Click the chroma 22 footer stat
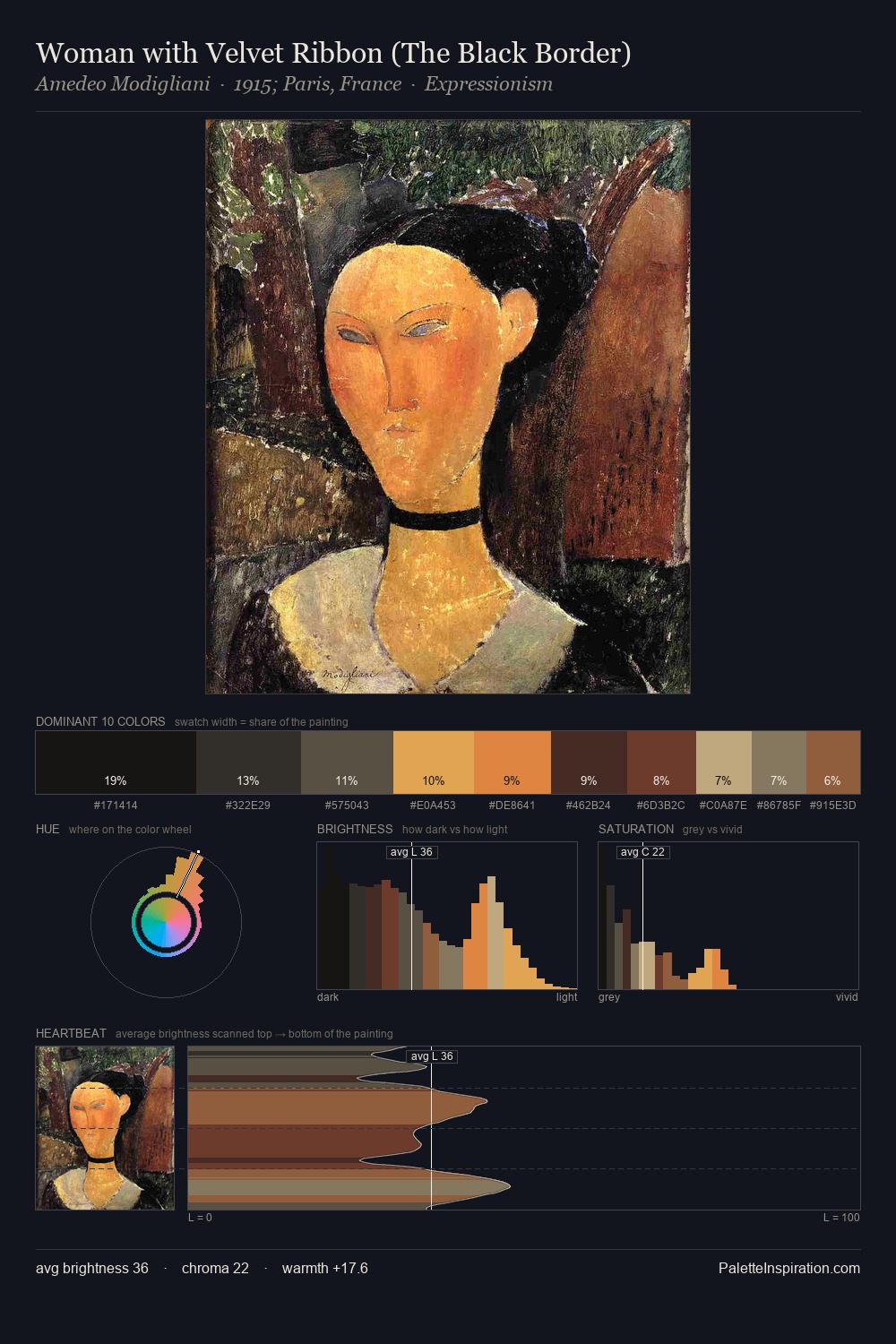 [215, 1268]
